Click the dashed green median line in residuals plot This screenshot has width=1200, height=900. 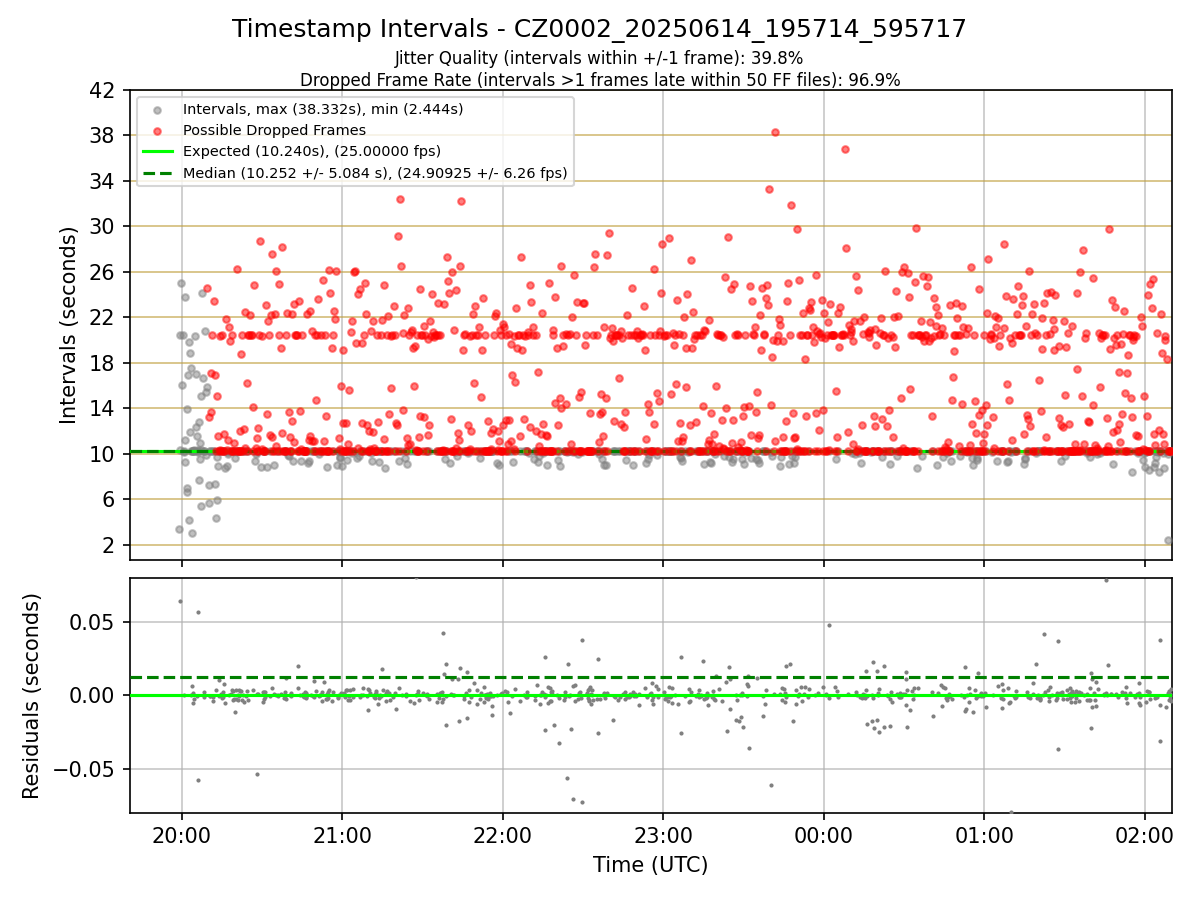coord(650,677)
